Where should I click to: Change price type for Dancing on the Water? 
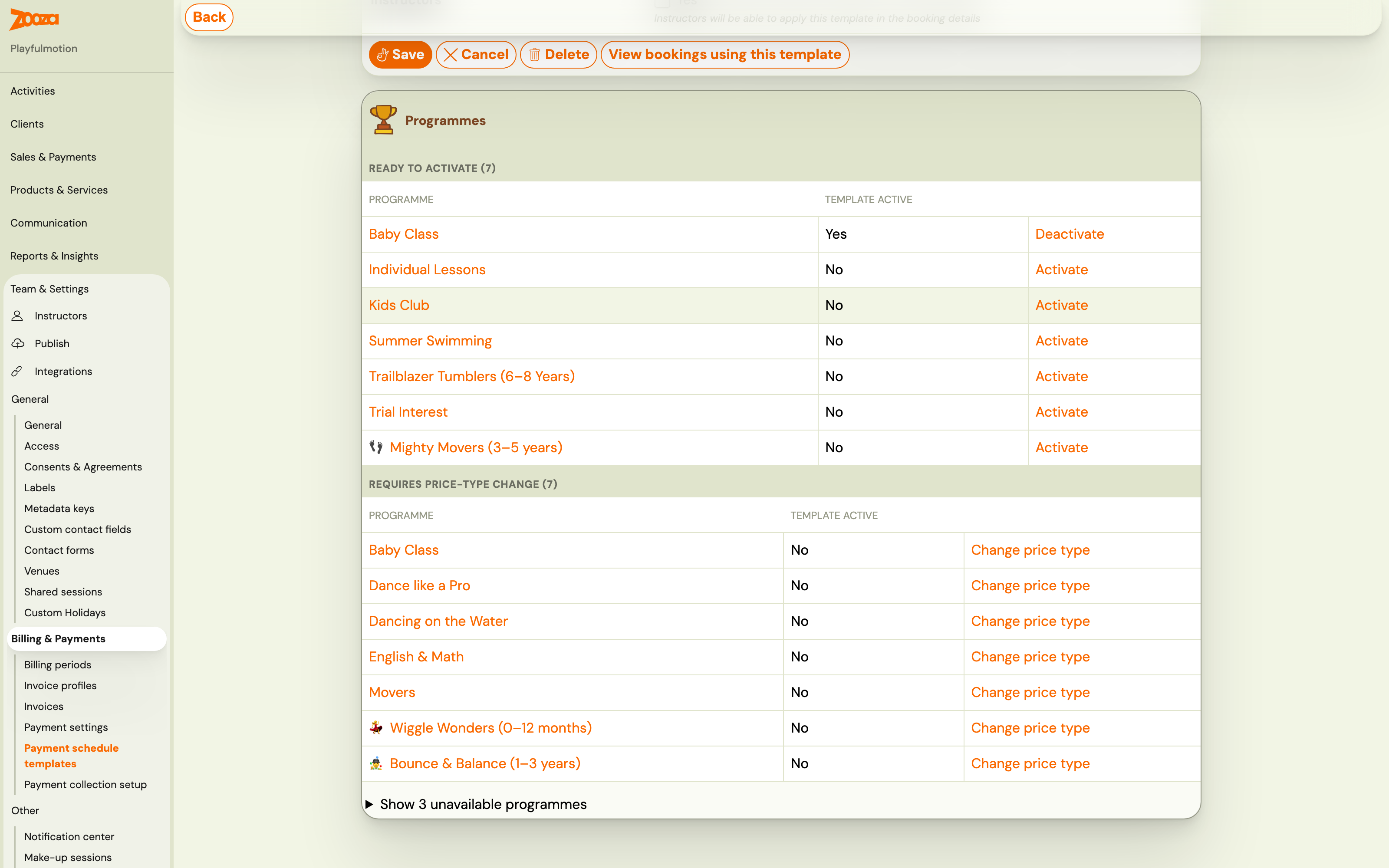(1030, 621)
